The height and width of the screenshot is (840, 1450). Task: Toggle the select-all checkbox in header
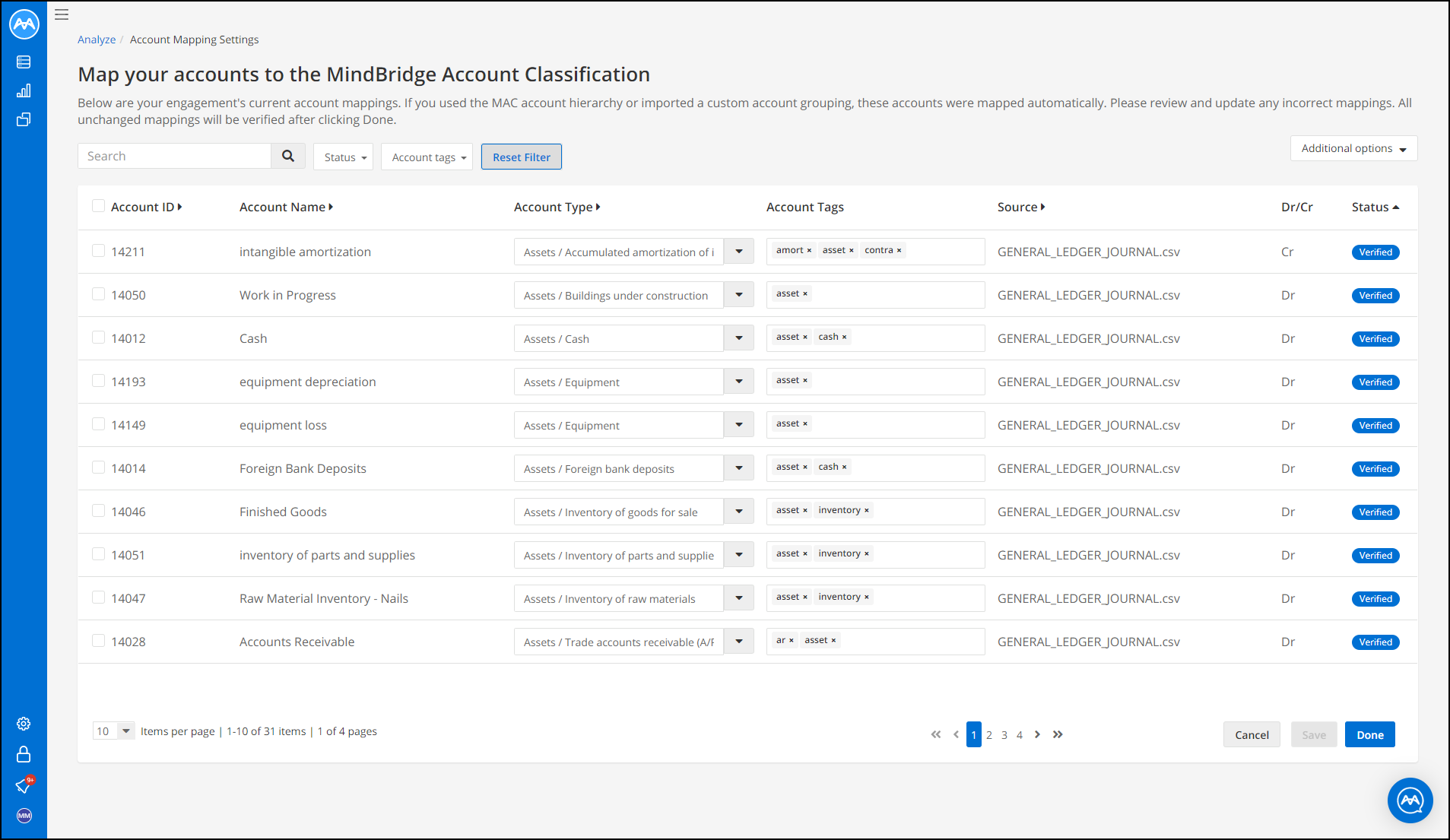(98, 206)
